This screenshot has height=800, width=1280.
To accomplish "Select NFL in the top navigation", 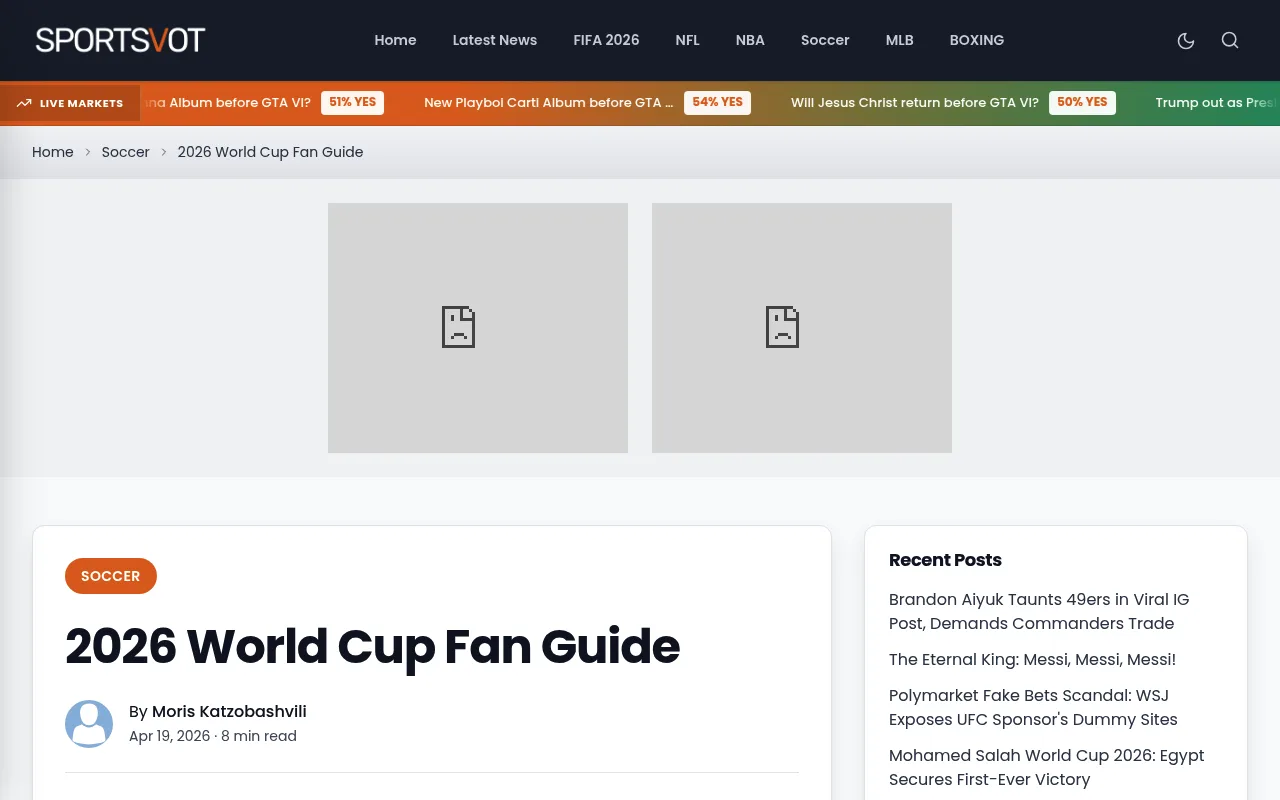I will [687, 40].
